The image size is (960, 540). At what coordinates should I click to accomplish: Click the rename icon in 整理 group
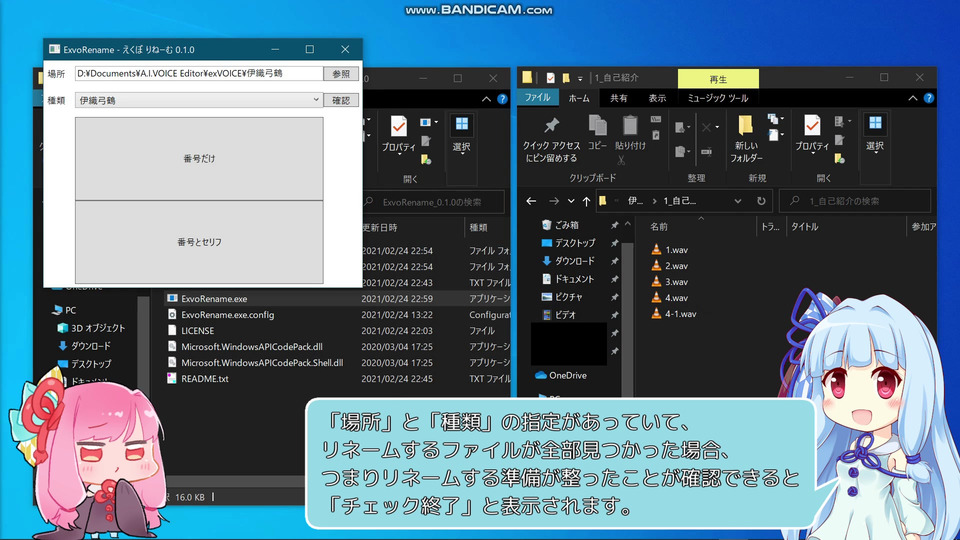(707, 151)
